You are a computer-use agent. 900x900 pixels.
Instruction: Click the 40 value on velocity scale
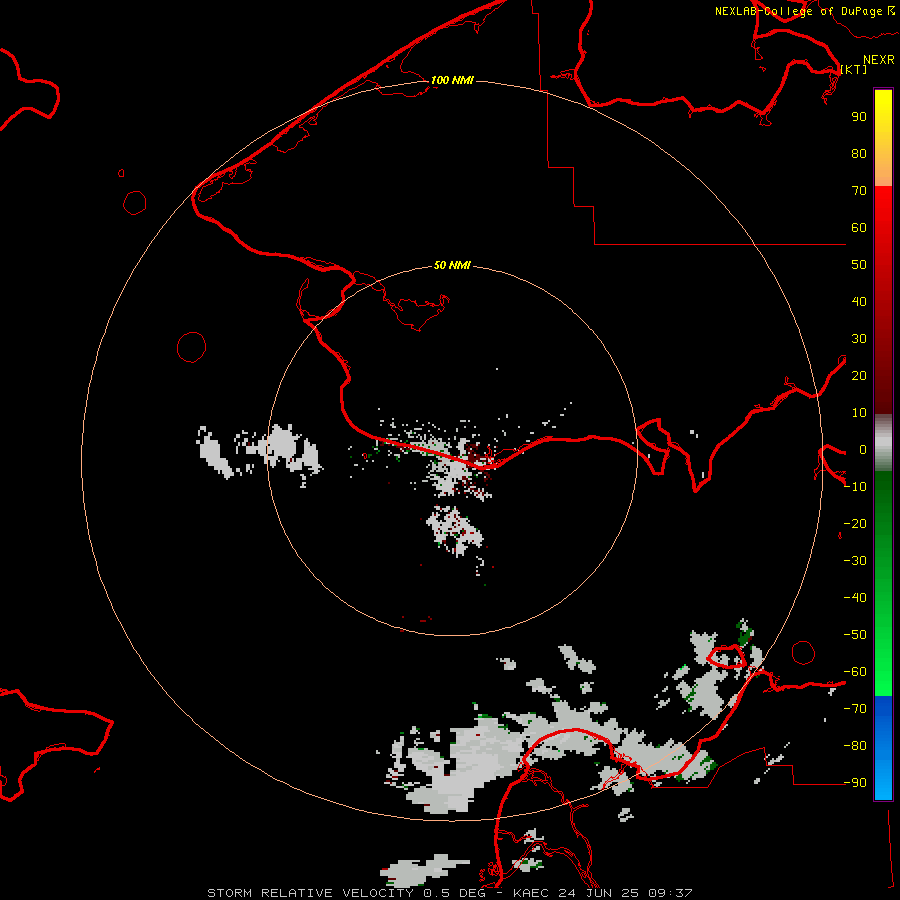[x=859, y=302]
